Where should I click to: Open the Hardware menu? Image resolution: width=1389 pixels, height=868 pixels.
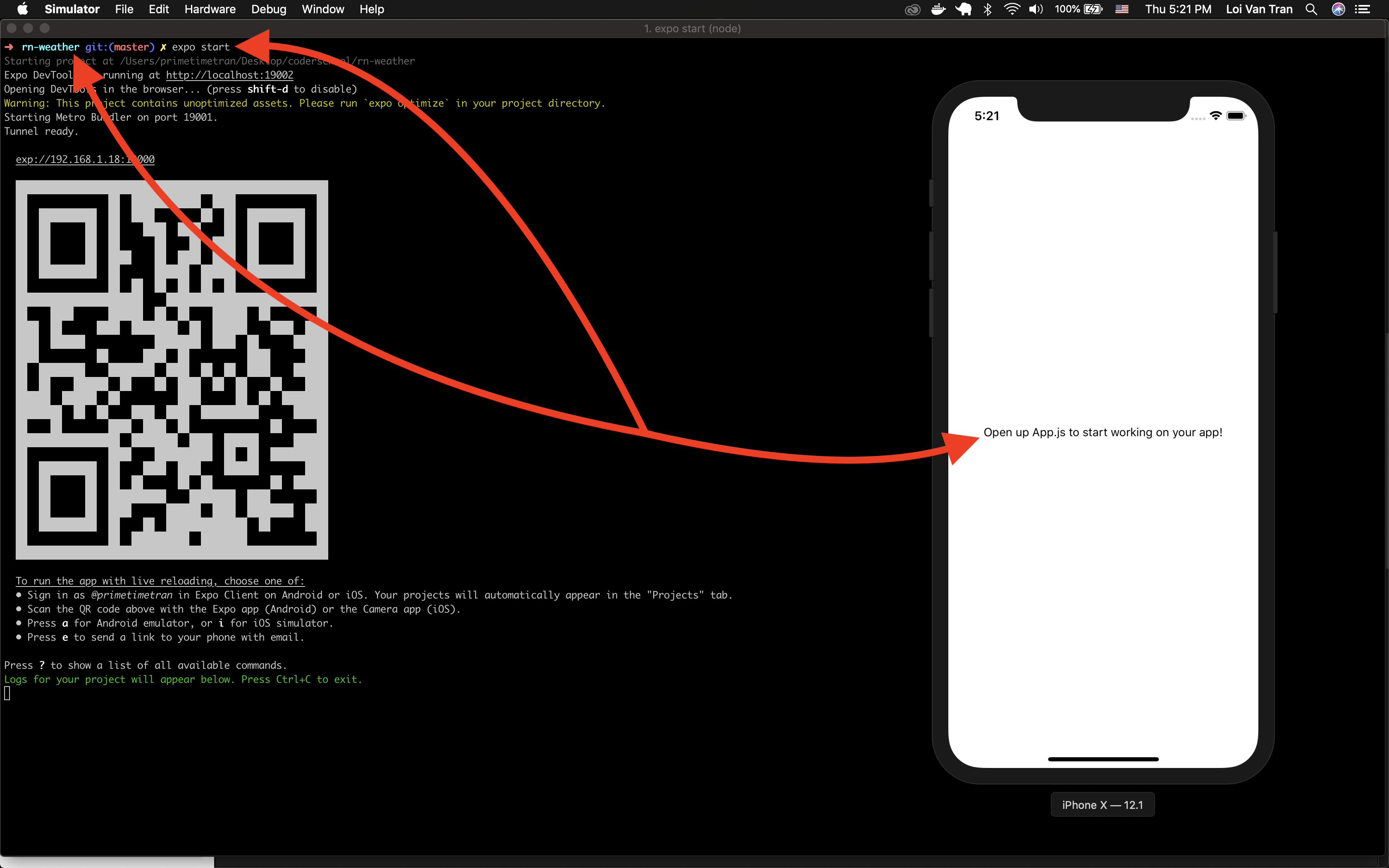[210, 9]
